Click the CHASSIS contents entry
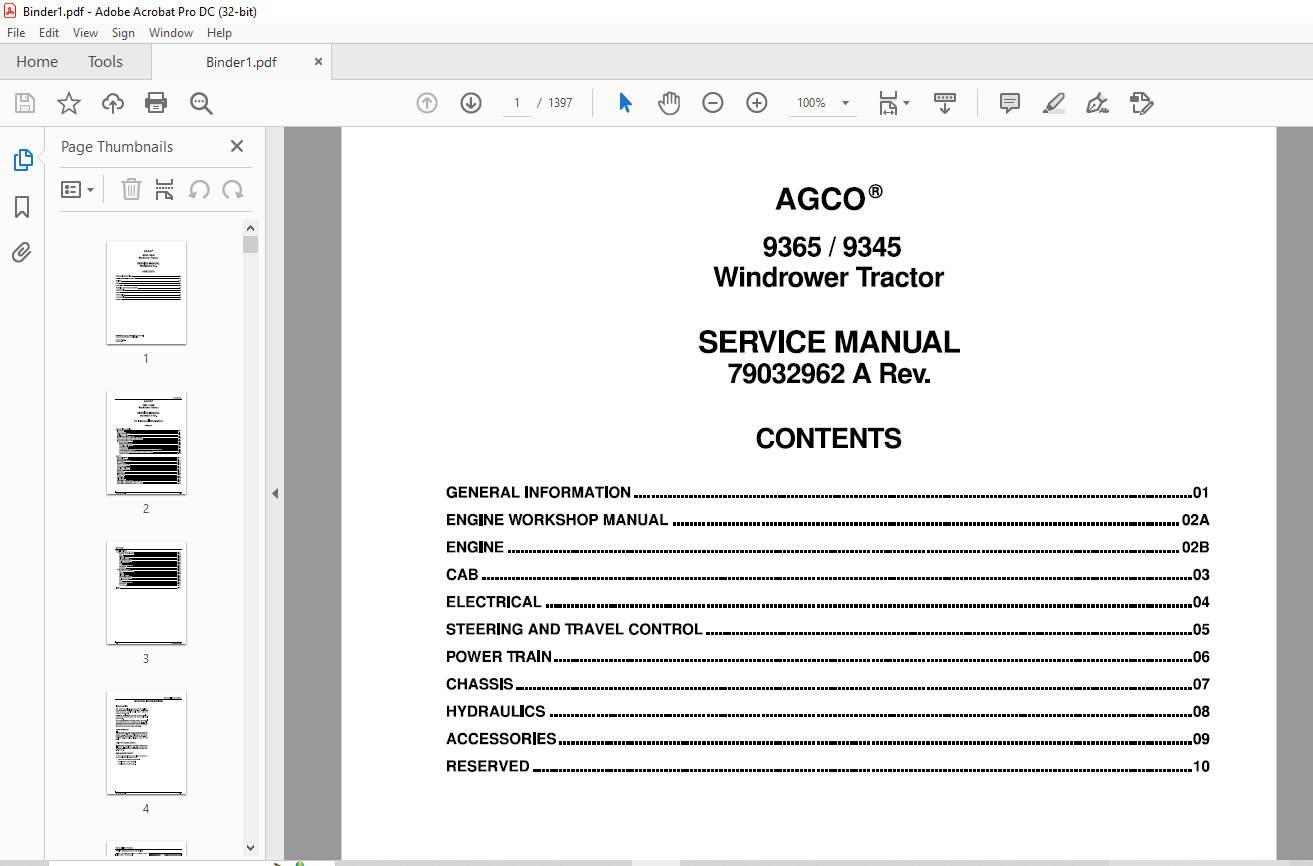1313x866 pixels. click(828, 684)
